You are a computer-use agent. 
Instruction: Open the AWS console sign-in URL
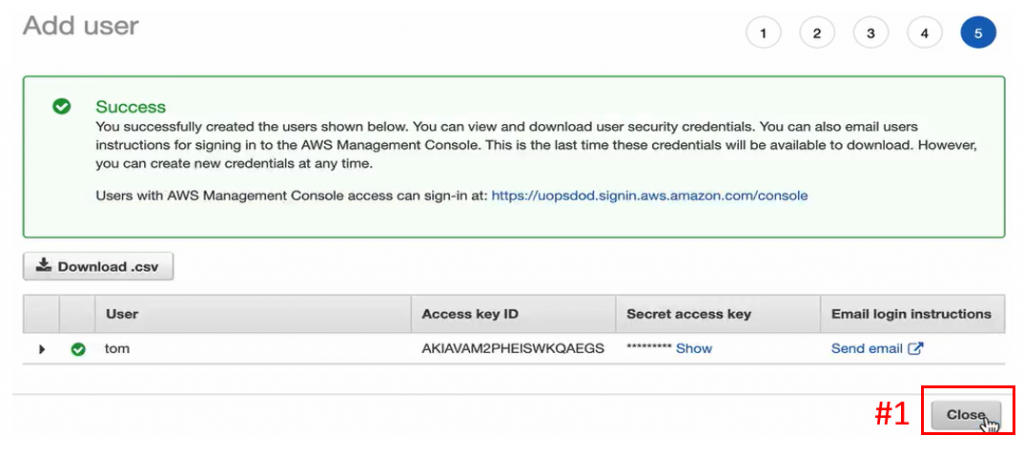point(650,195)
